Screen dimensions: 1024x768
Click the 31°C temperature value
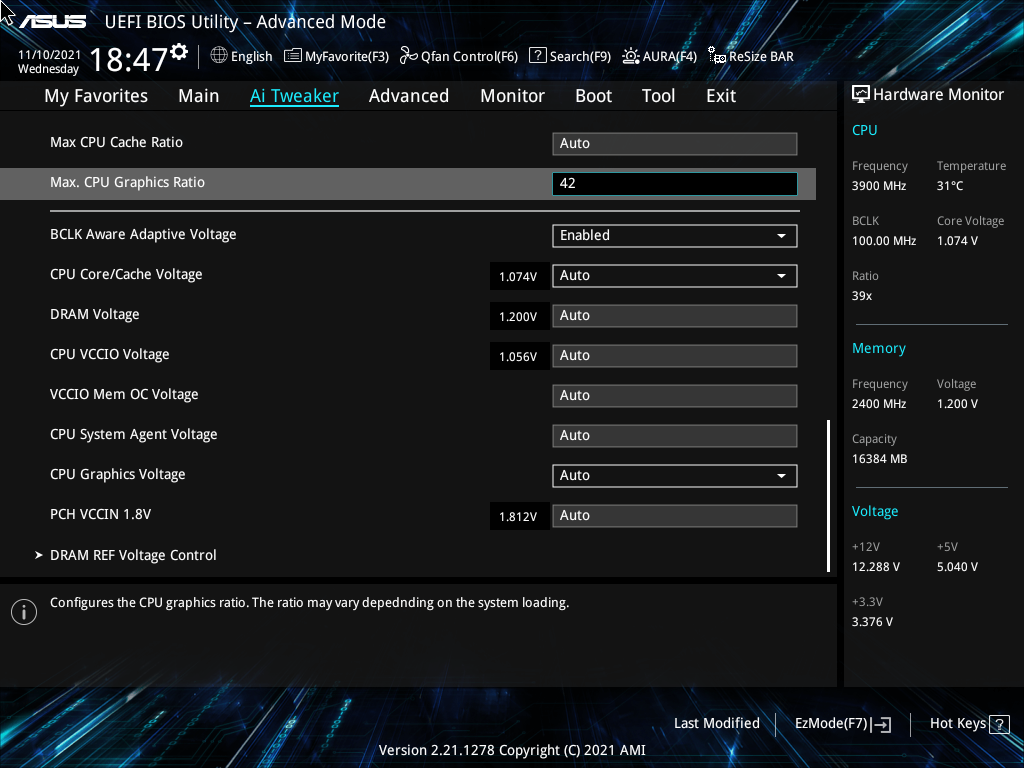coord(950,186)
